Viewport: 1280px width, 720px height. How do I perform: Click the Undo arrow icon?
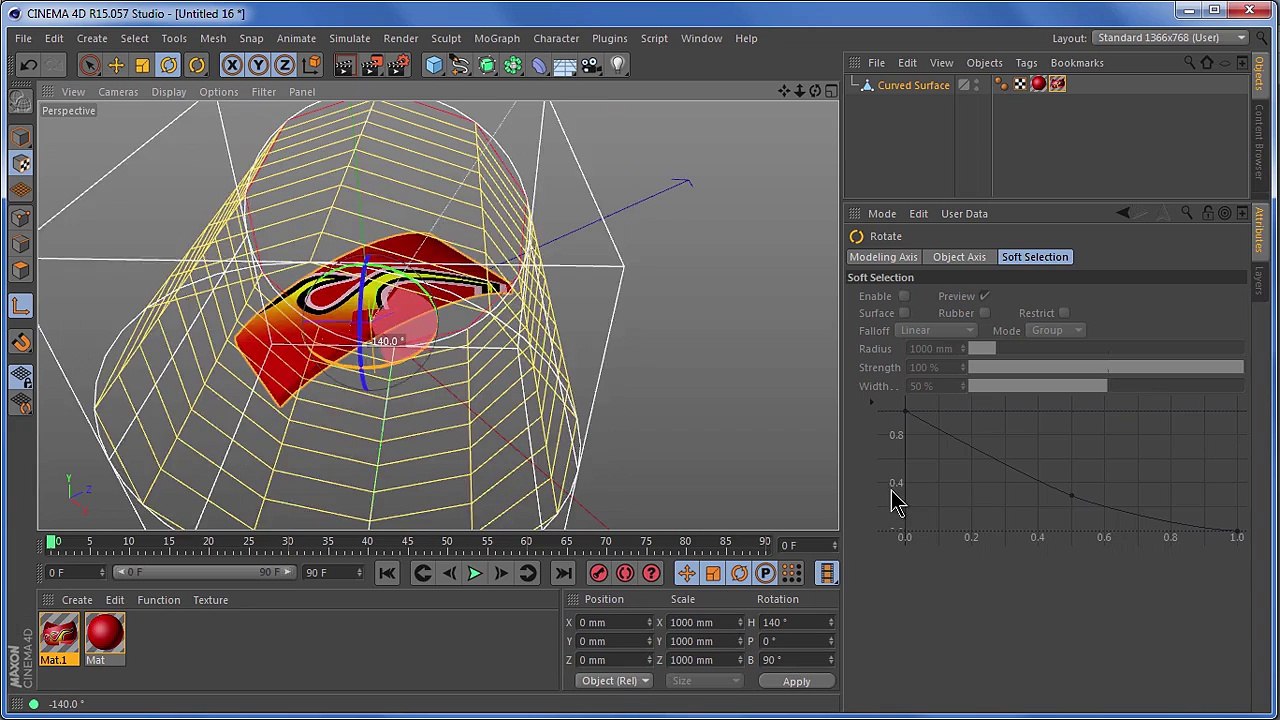click(28, 65)
